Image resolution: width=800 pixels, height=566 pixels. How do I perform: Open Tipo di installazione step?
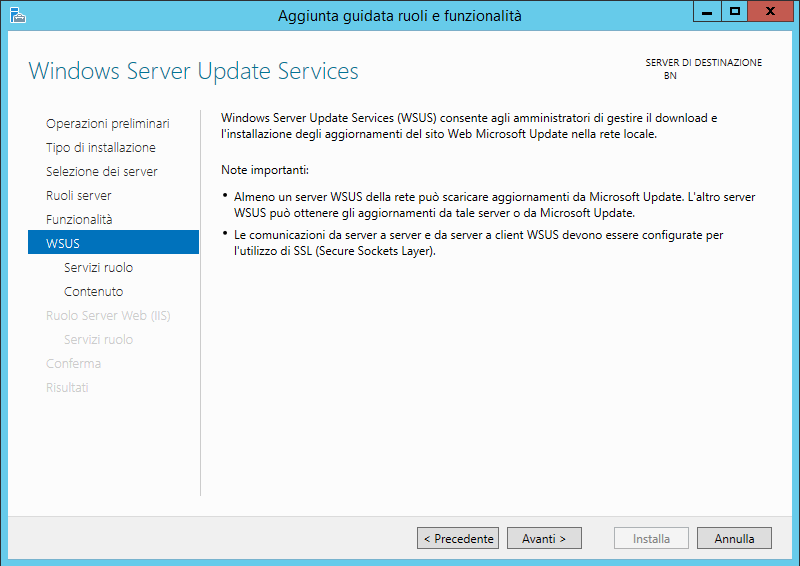click(x=101, y=147)
